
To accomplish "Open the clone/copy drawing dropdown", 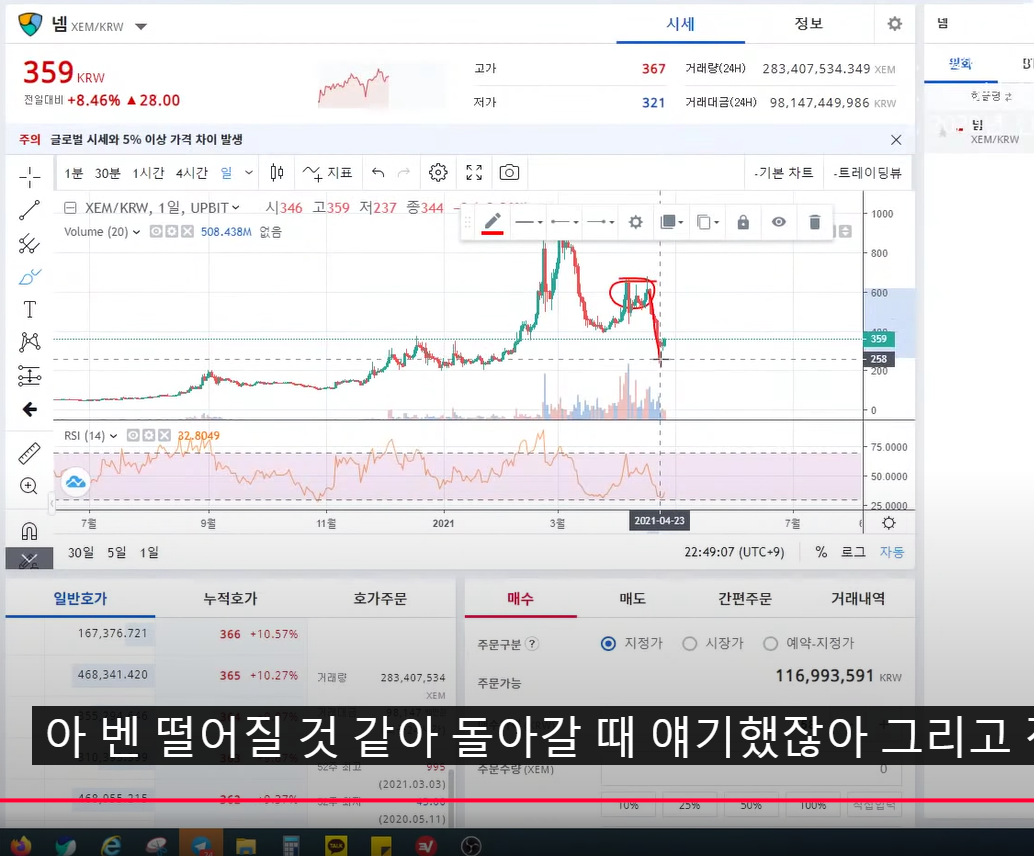I will click(708, 222).
